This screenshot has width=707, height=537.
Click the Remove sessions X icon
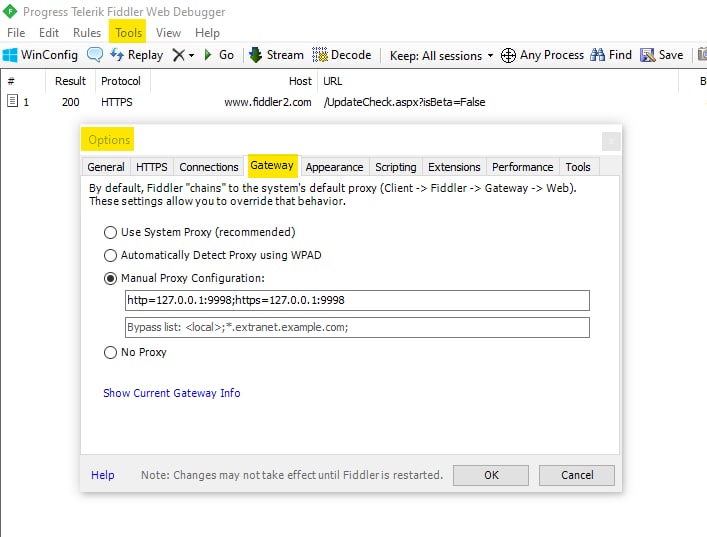(179, 55)
